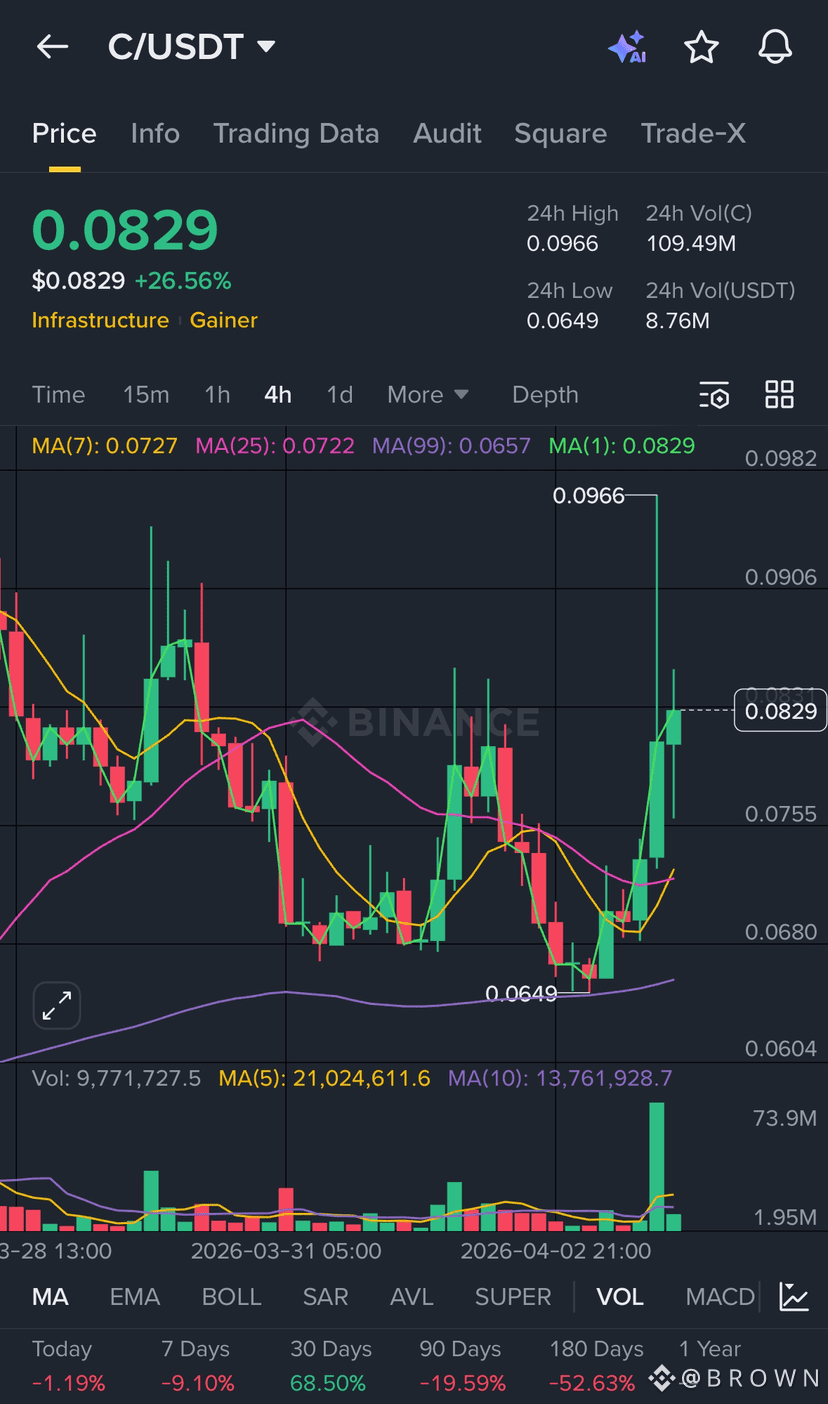Viewport: 828px width, 1404px height.
Task: Toggle the MA indicator
Action: pos(50,1297)
